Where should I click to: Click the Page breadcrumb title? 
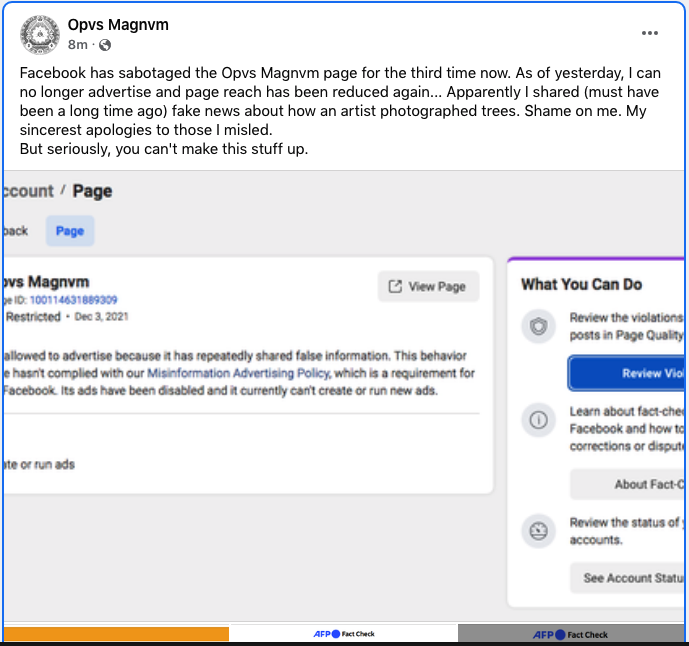click(x=92, y=191)
